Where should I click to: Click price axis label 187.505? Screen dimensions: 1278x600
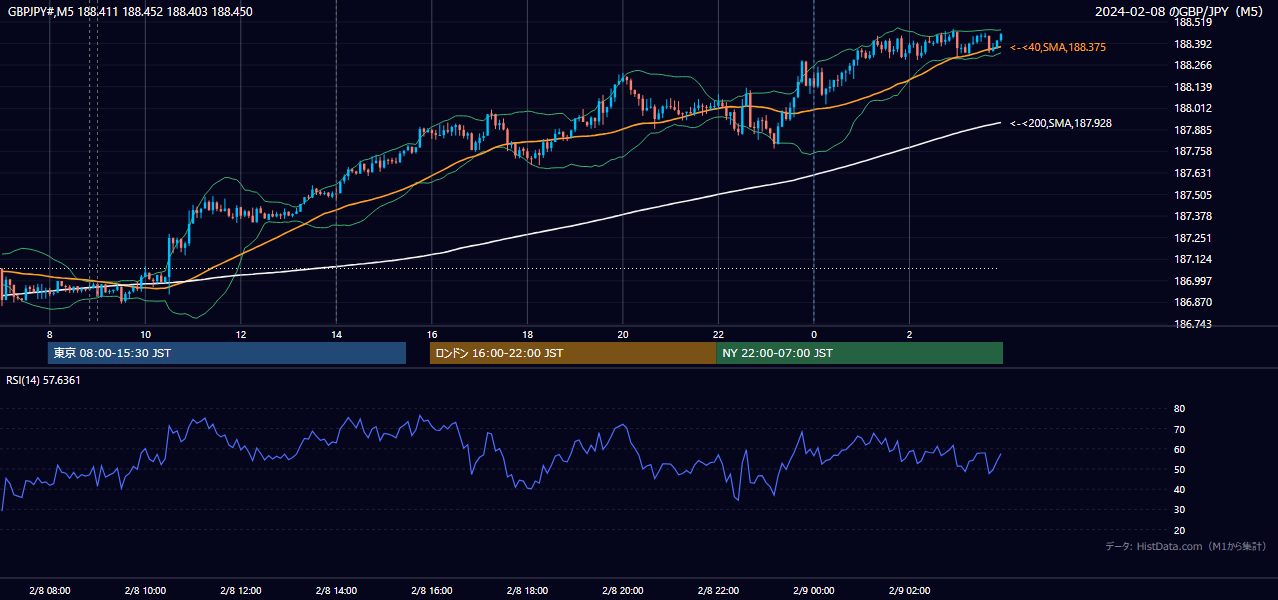tap(1192, 195)
